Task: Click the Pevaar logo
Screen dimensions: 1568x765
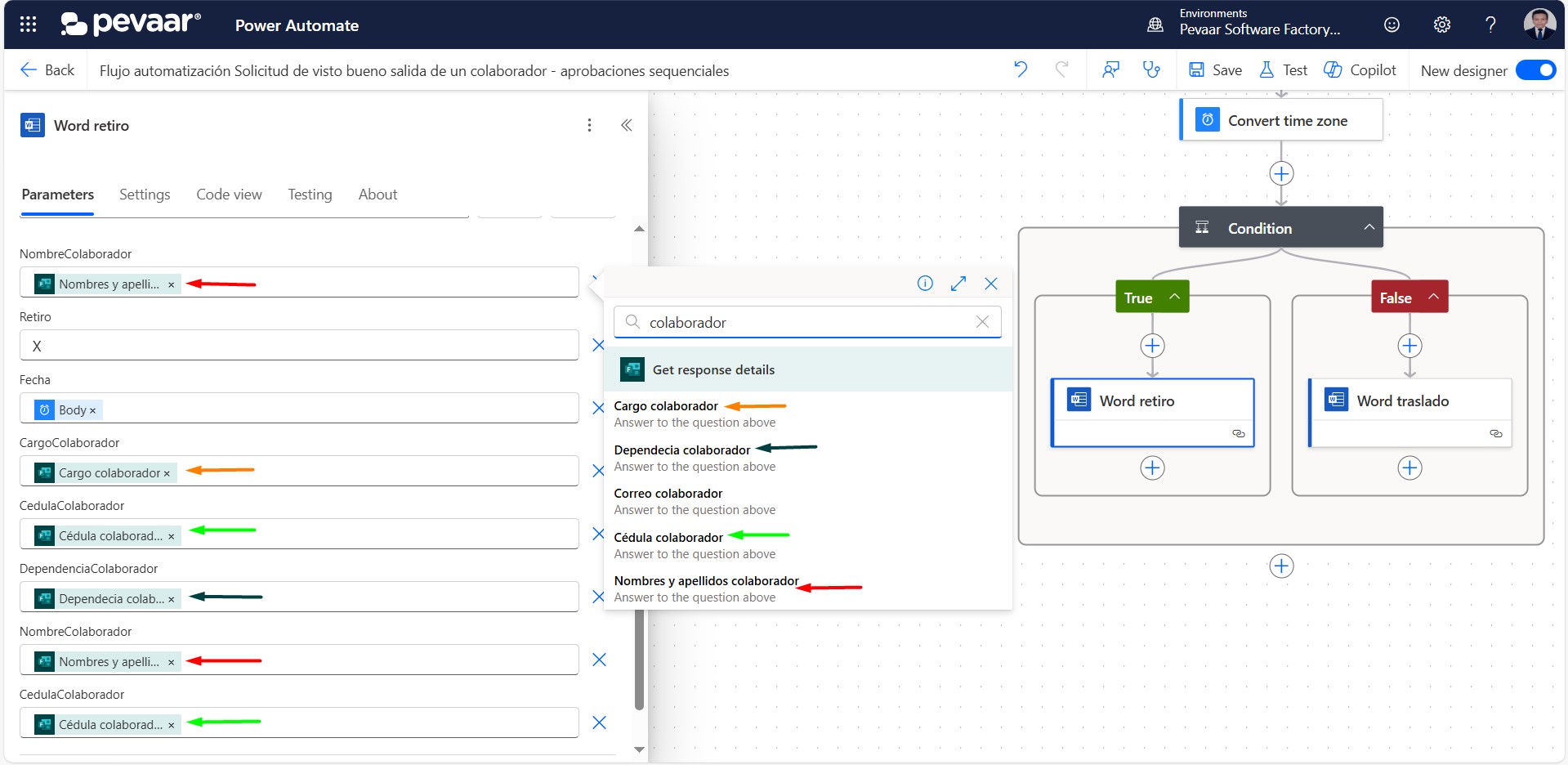Action: [x=131, y=24]
